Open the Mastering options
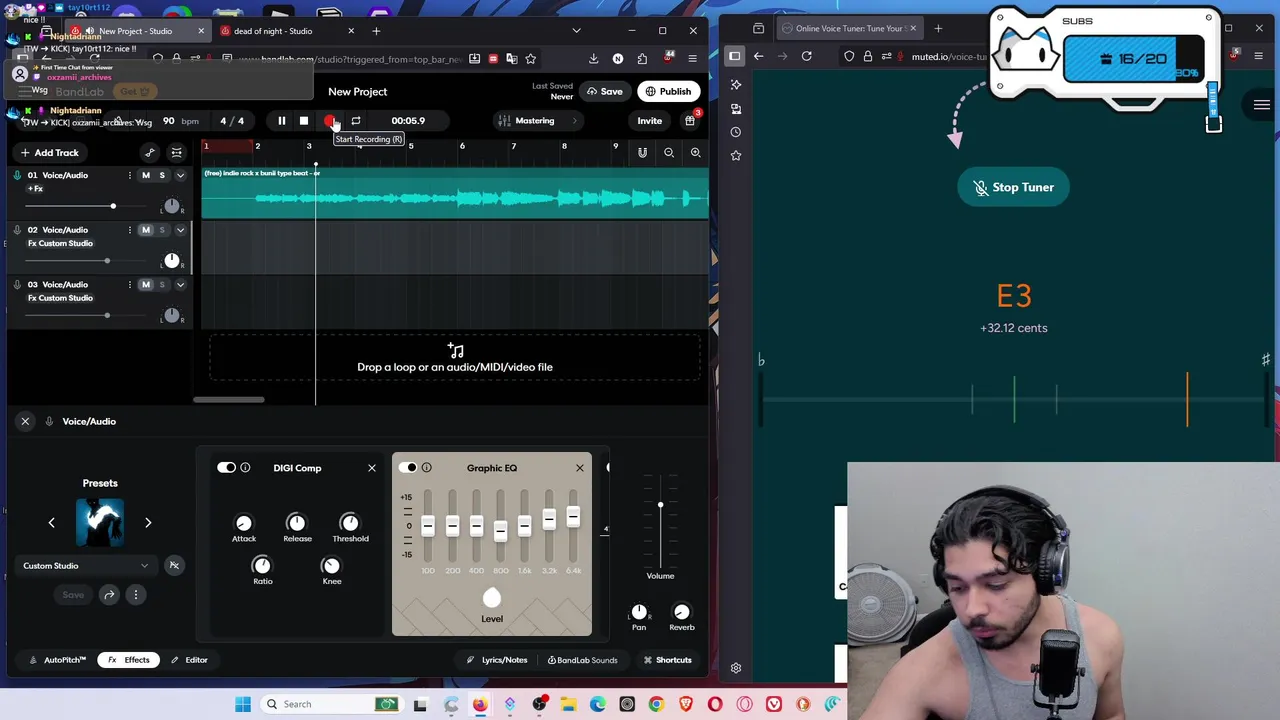The image size is (1280, 720). (x=536, y=121)
